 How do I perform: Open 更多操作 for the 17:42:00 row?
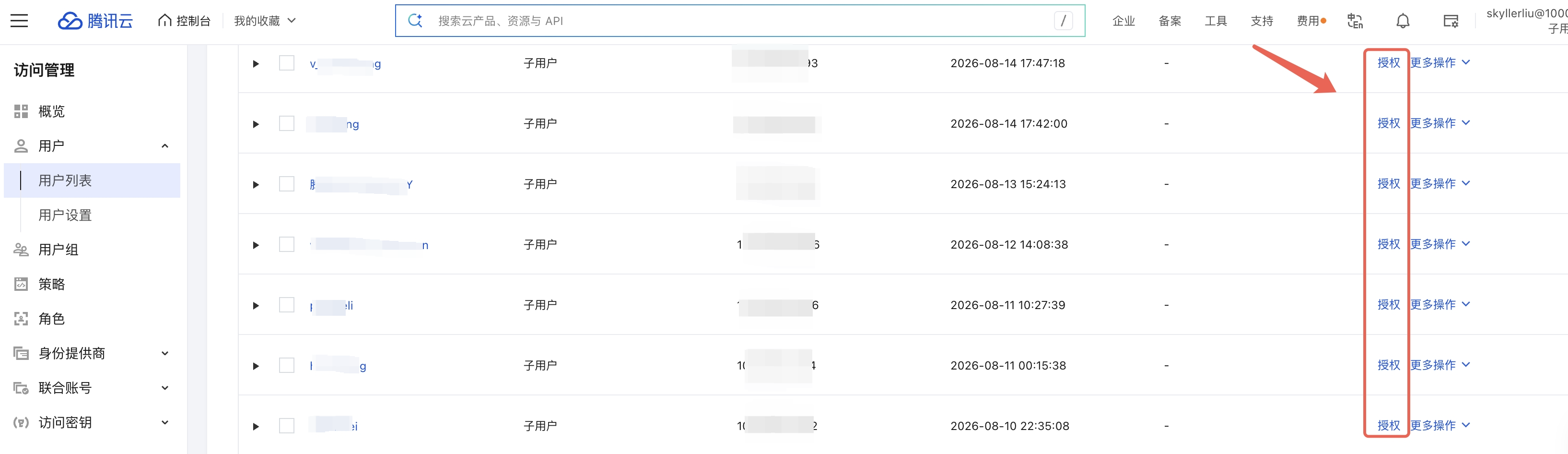[x=1440, y=123]
